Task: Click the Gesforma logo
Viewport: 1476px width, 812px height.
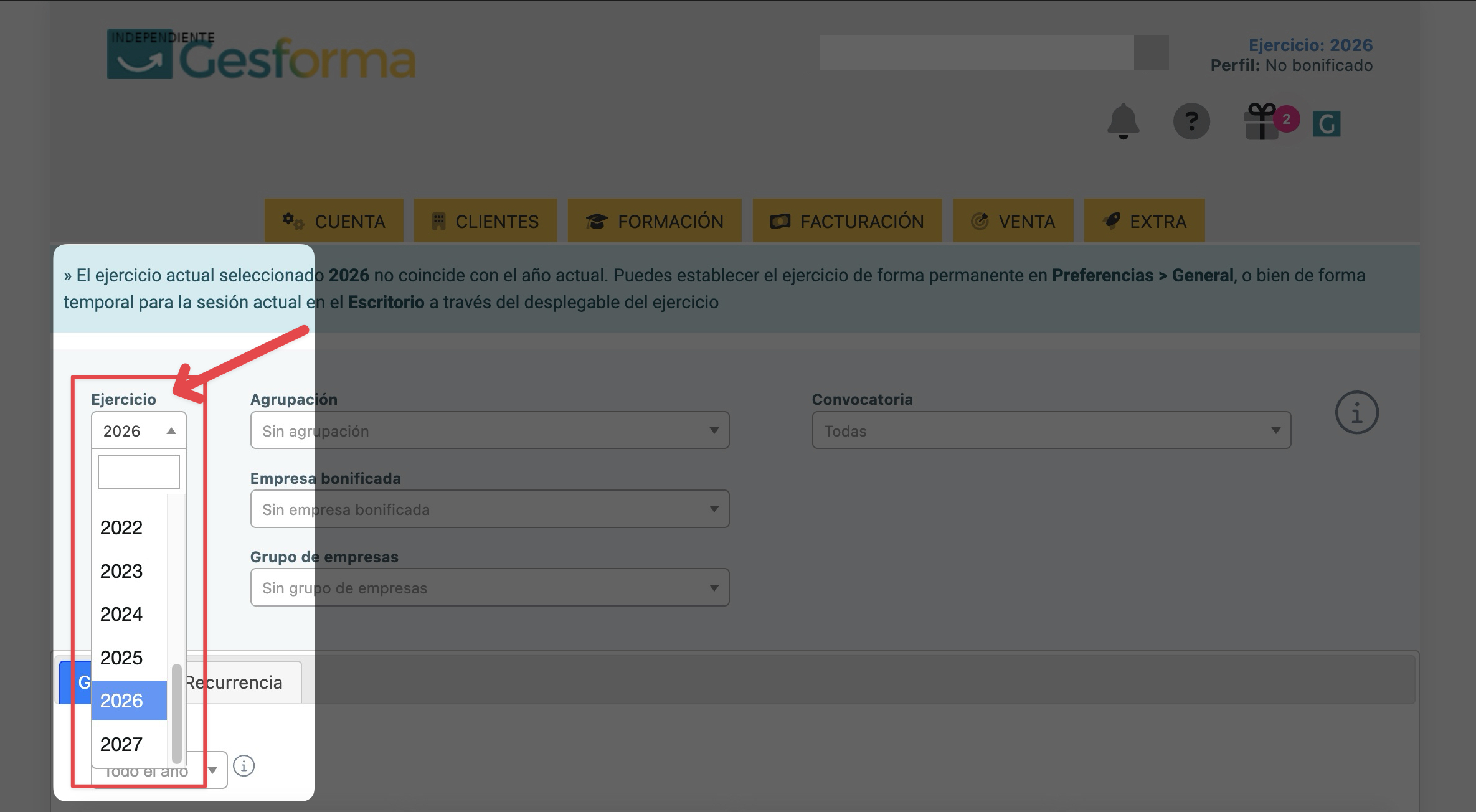Action: coord(261,55)
